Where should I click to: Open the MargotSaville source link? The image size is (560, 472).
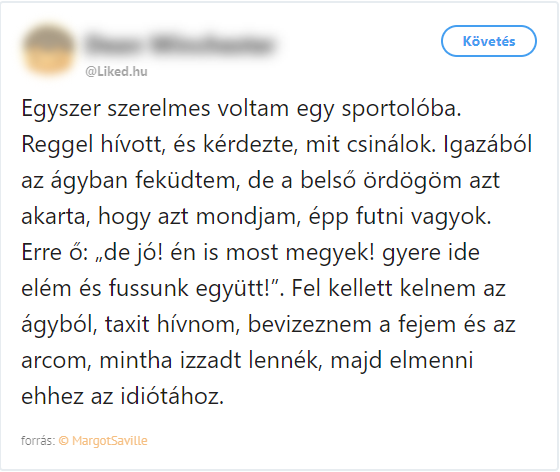[x=110, y=441]
